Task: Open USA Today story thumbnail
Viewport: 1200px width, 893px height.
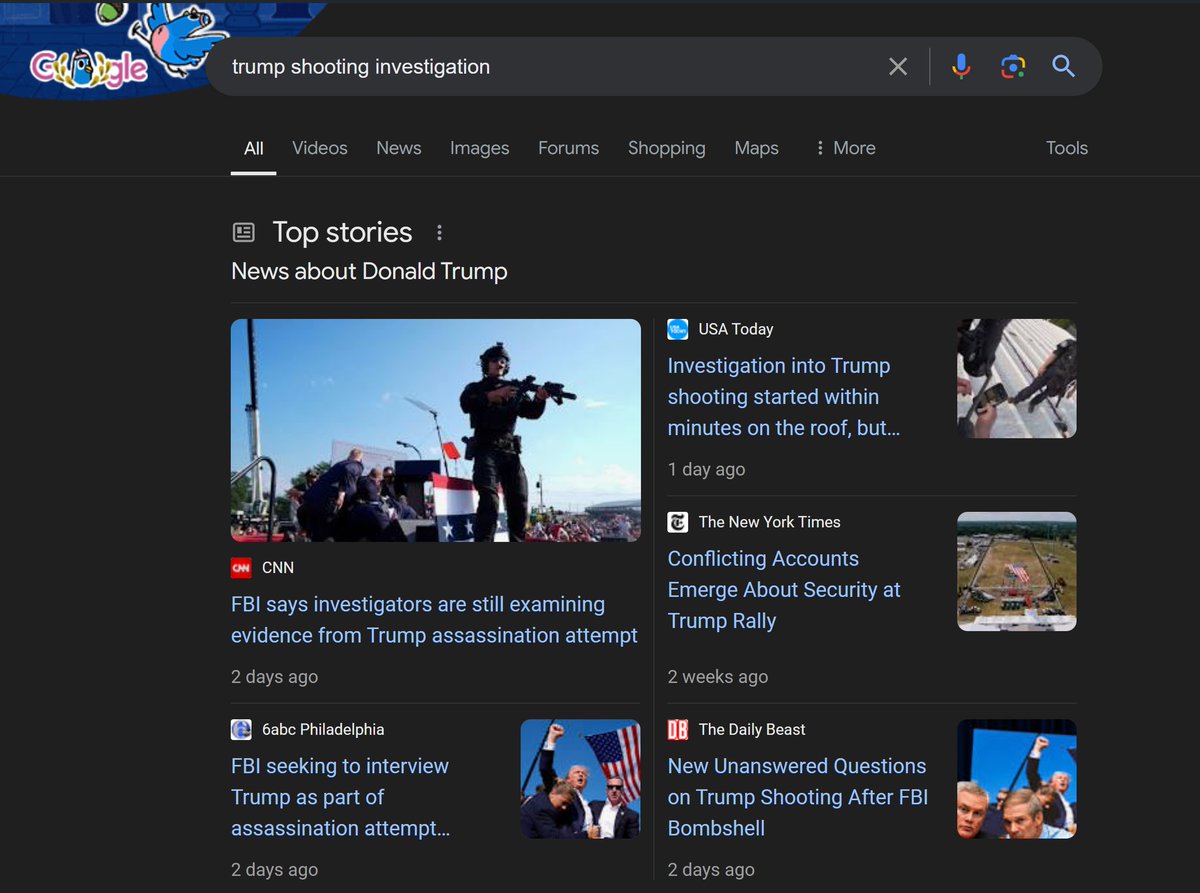Action: (1017, 378)
